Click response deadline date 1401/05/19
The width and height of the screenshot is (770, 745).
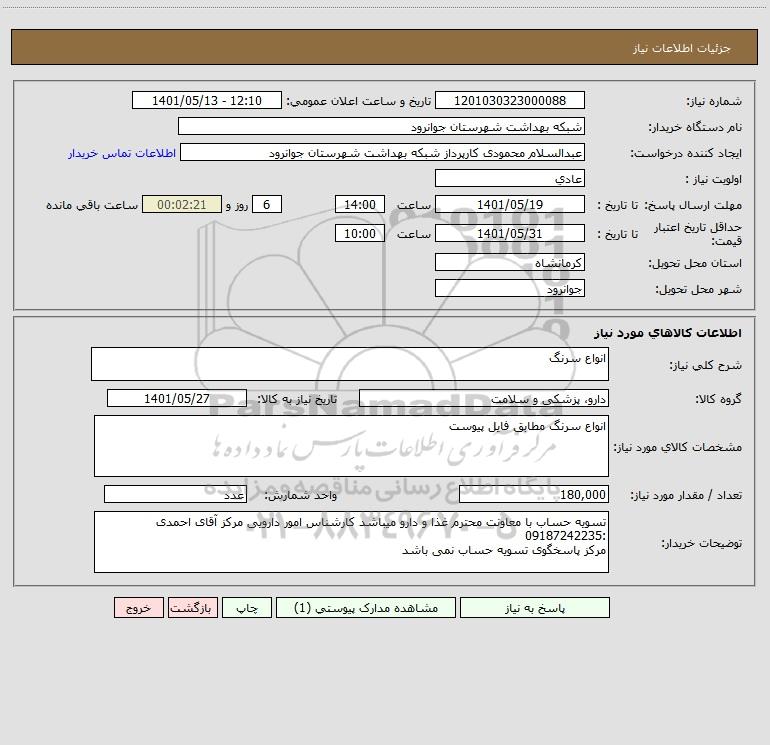(510, 204)
